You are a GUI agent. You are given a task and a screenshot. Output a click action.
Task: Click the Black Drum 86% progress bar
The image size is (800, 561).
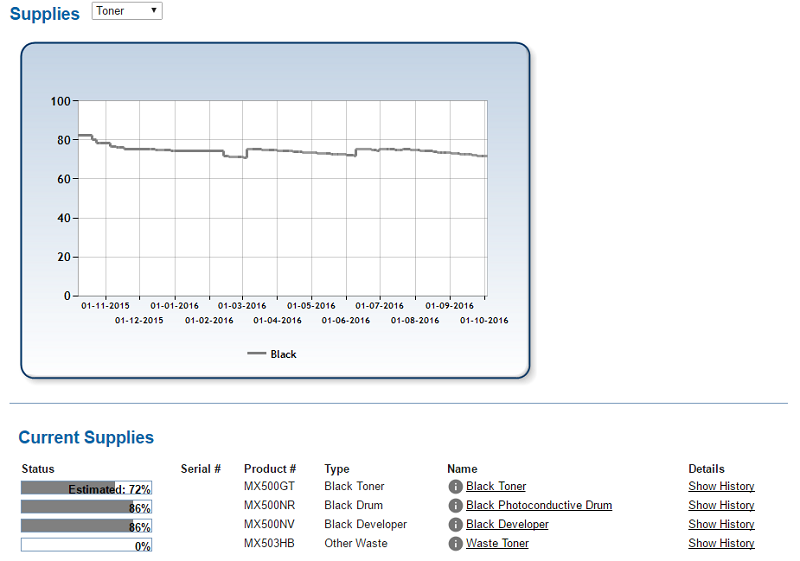pyautogui.click(x=86, y=507)
